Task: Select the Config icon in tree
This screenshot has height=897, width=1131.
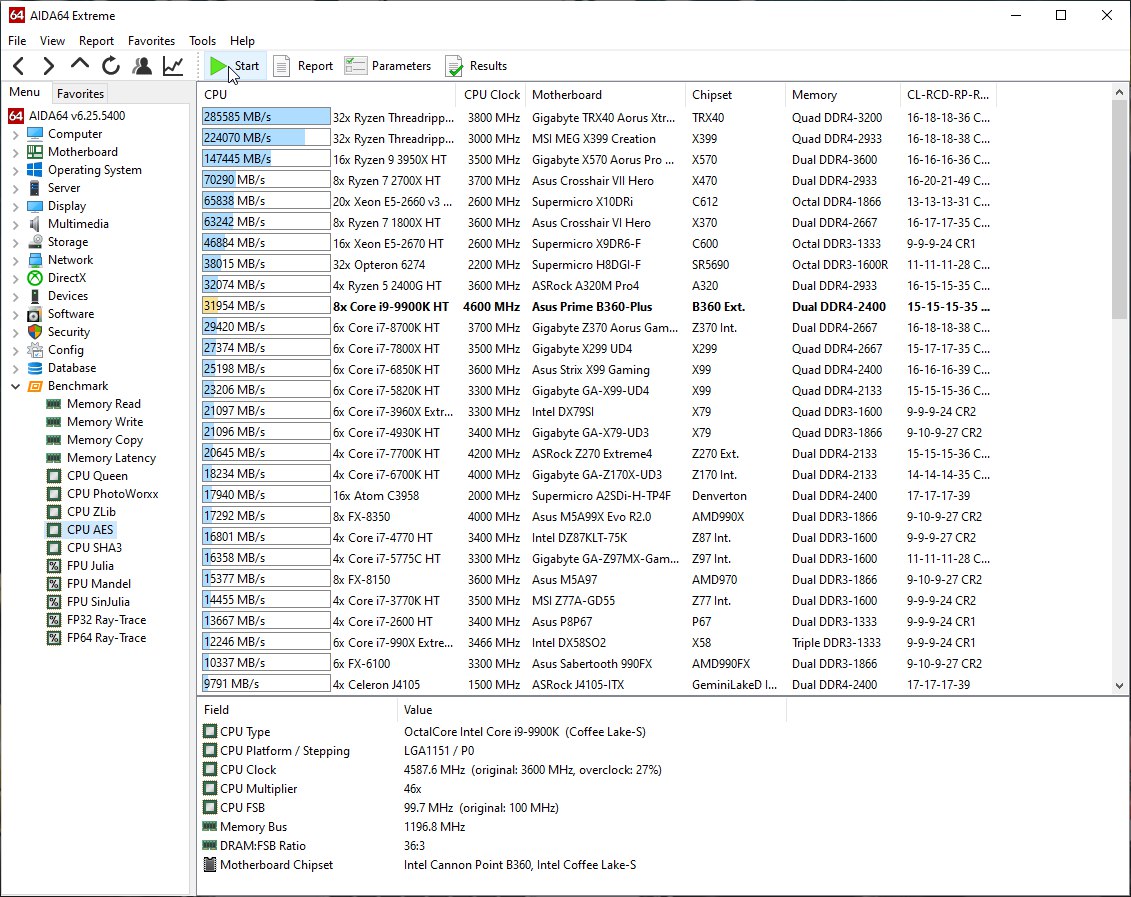Action: tap(35, 350)
